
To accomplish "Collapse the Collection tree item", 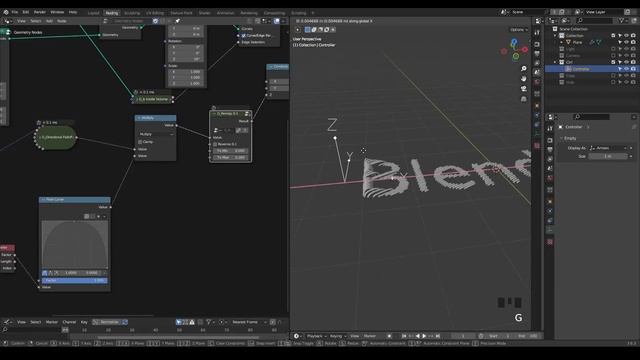I will [x=555, y=36].
